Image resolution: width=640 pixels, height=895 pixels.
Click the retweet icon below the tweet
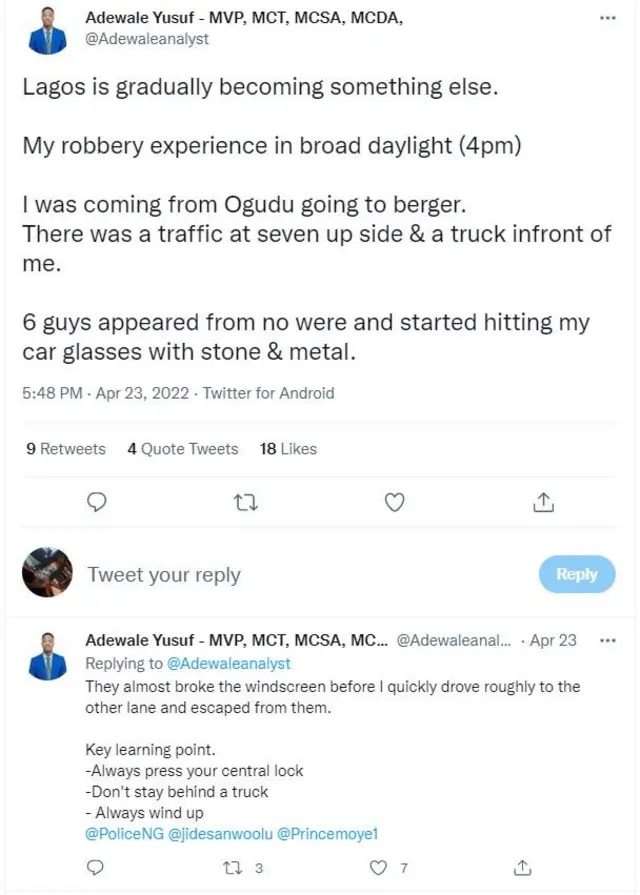click(245, 502)
